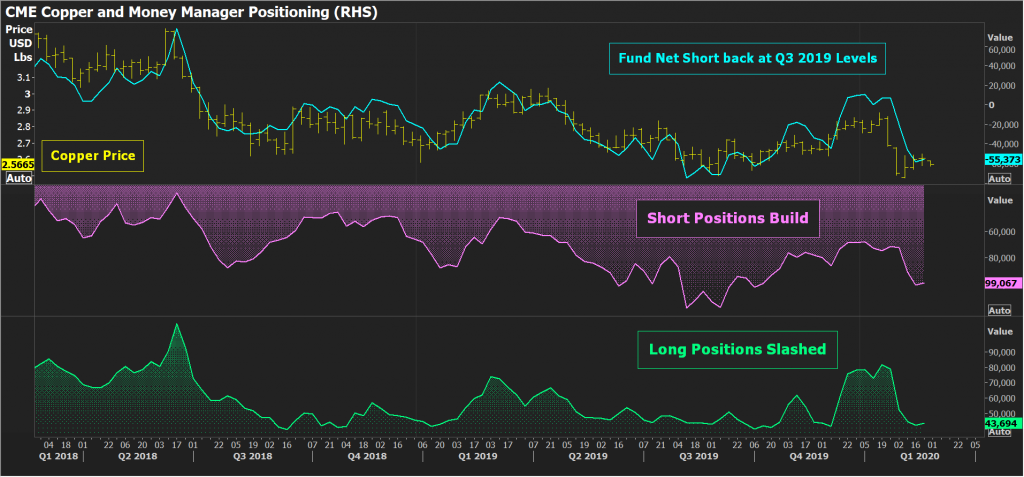The image size is (1024, 477).
Task: Click the Auto button on left price axis
Action: click(18, 178)
